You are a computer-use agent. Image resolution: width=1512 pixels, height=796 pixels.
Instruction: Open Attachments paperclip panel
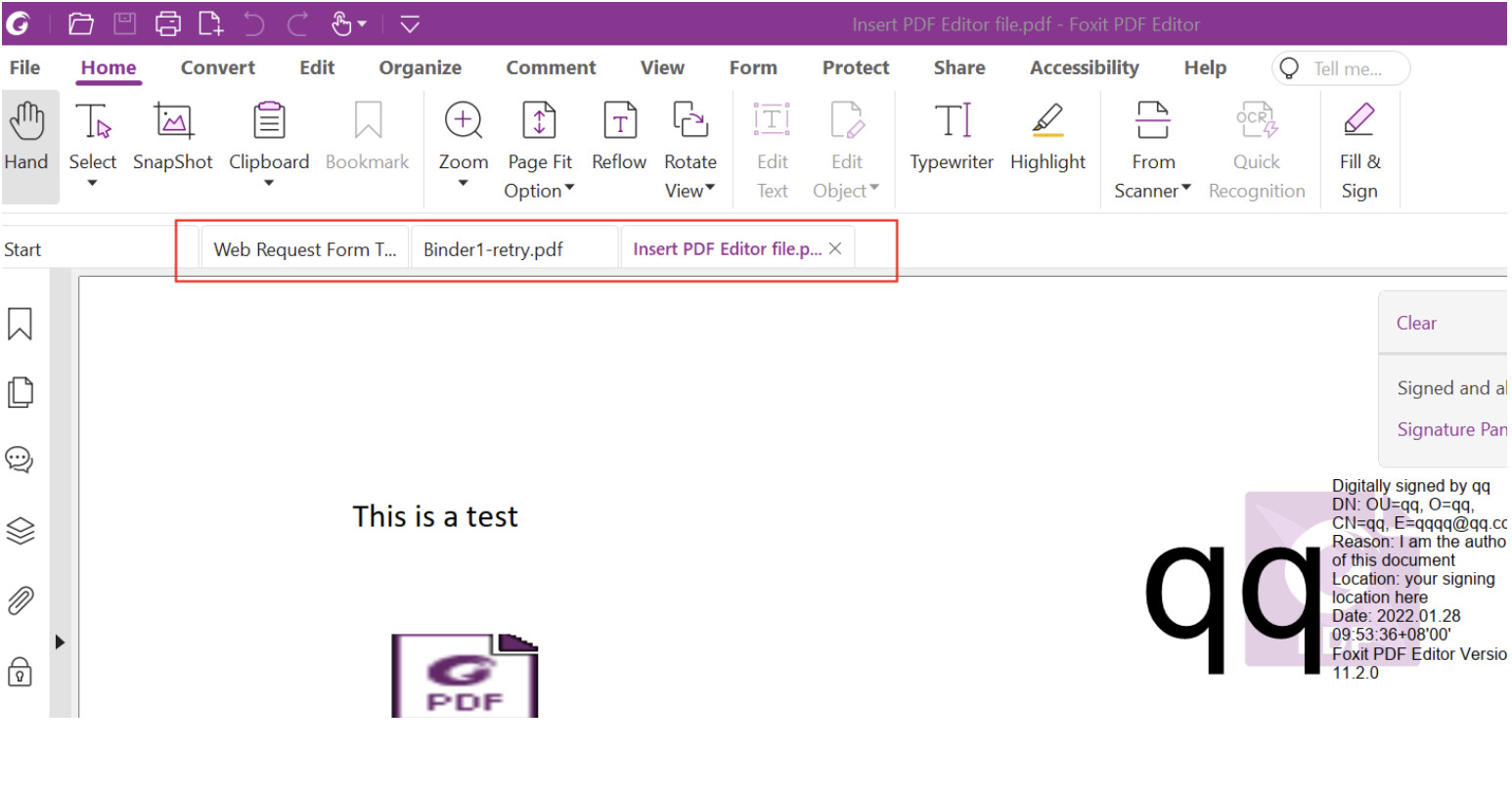20,600
